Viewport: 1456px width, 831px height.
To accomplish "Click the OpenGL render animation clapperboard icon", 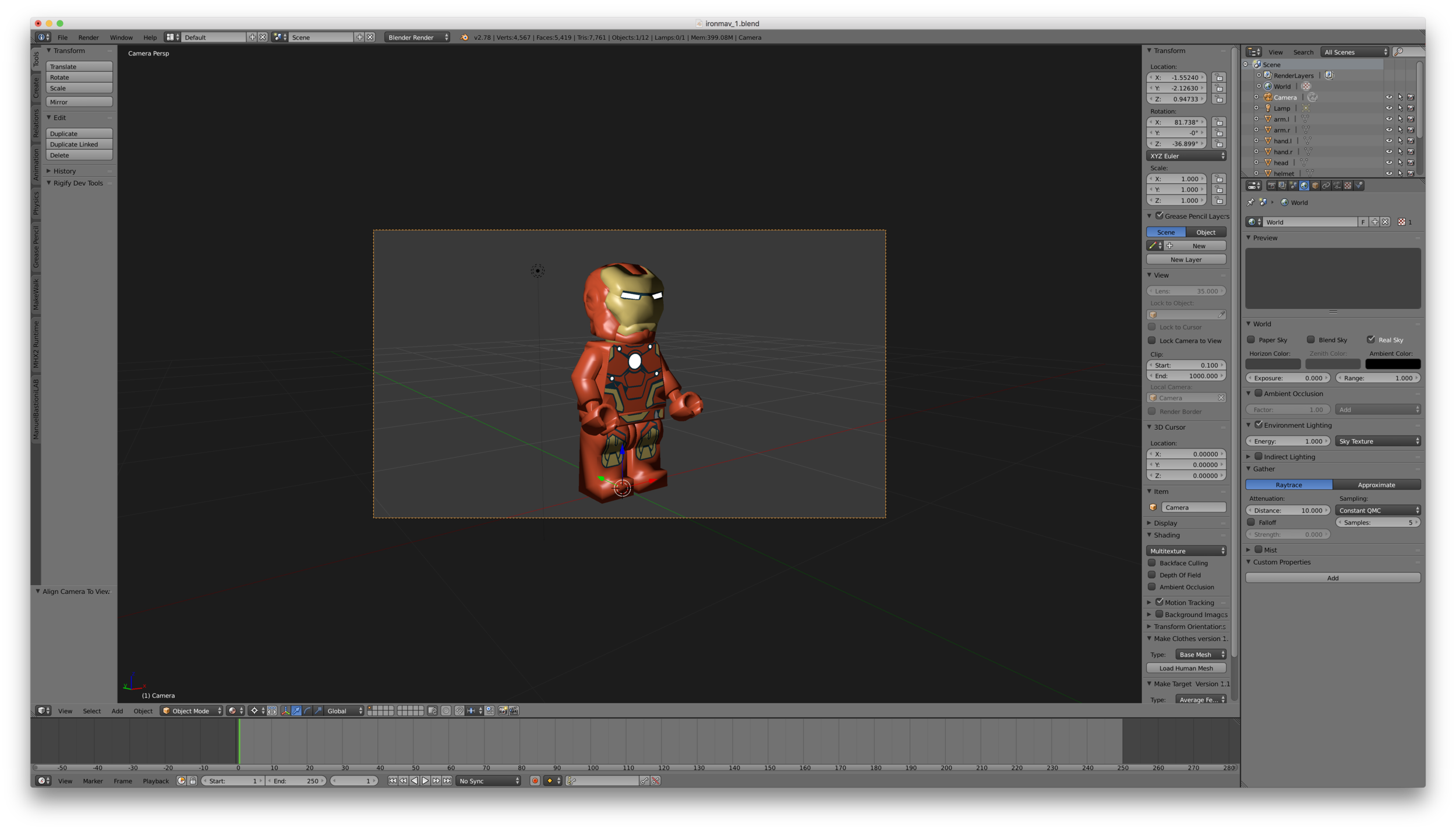I will point(514,710).
